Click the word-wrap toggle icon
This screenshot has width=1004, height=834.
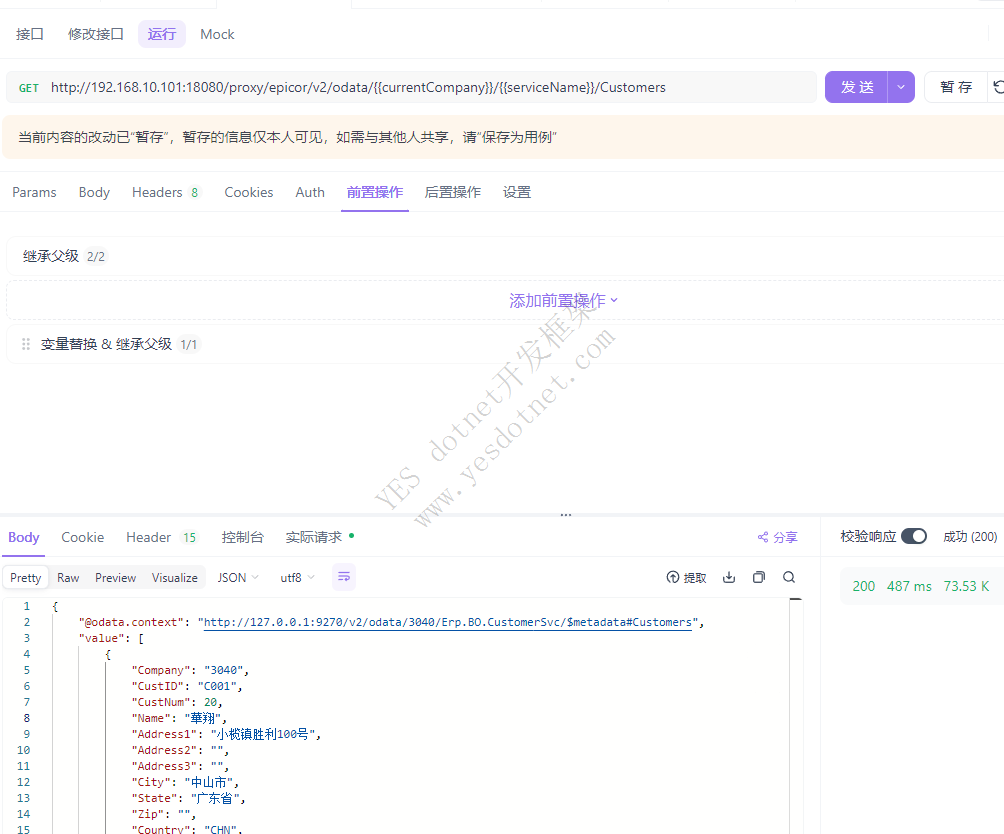pyautogui.click(x=344, y=577)
